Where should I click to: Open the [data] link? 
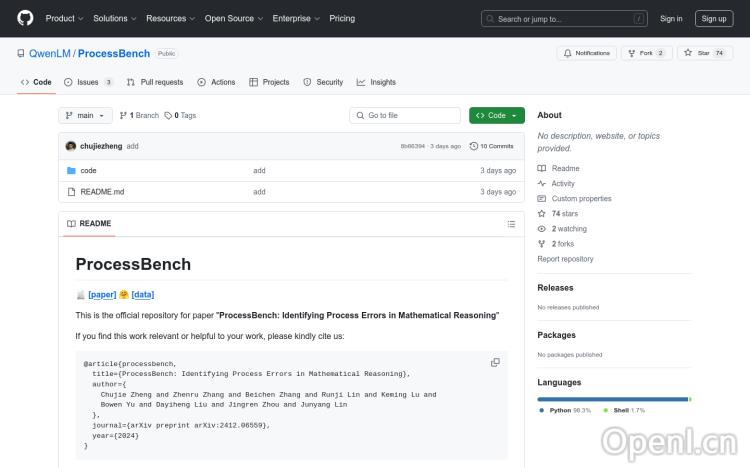[143, 294]
